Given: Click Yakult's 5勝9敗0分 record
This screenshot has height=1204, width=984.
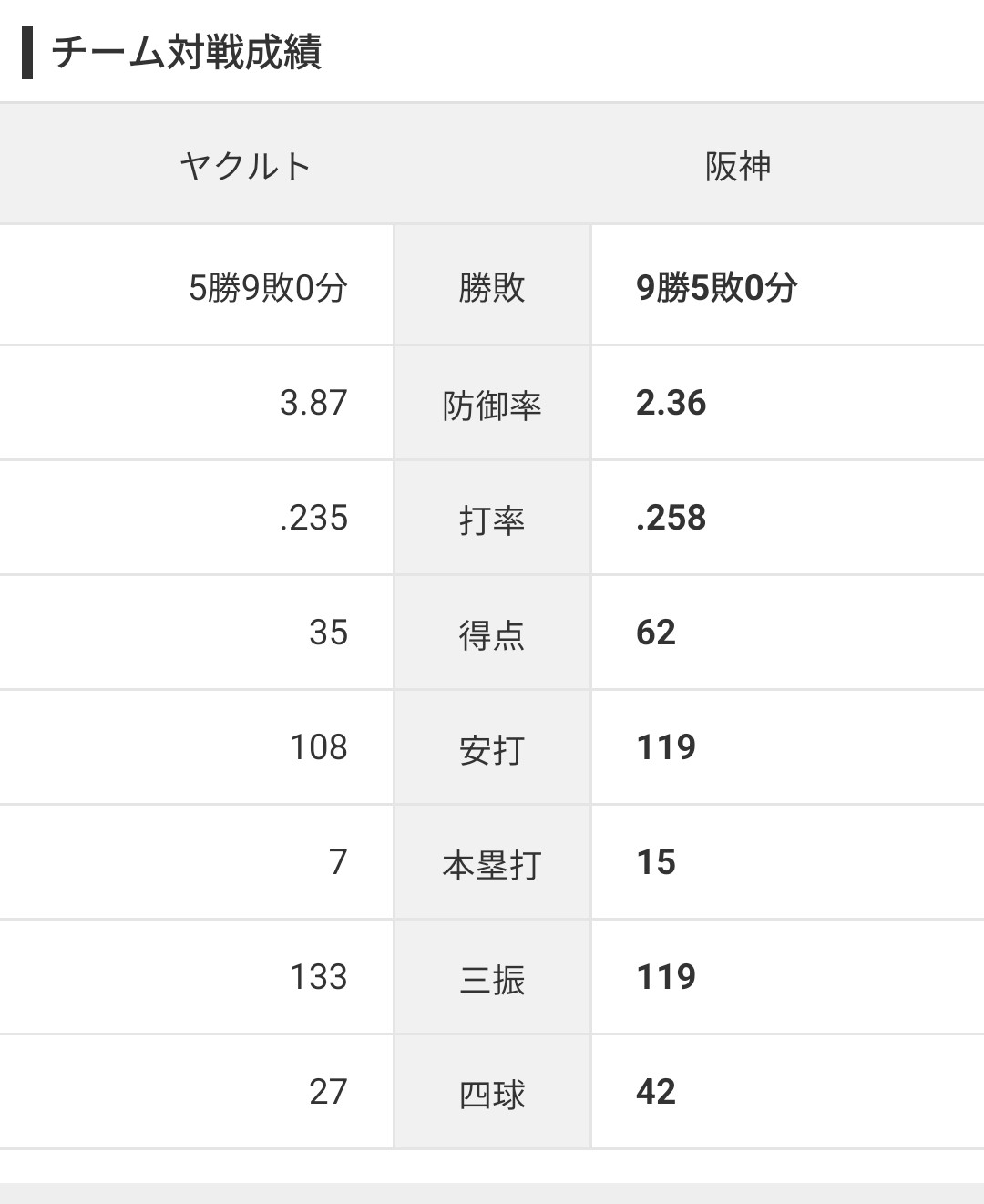Looking at the screenshot, I should click(x=268, y=288).
